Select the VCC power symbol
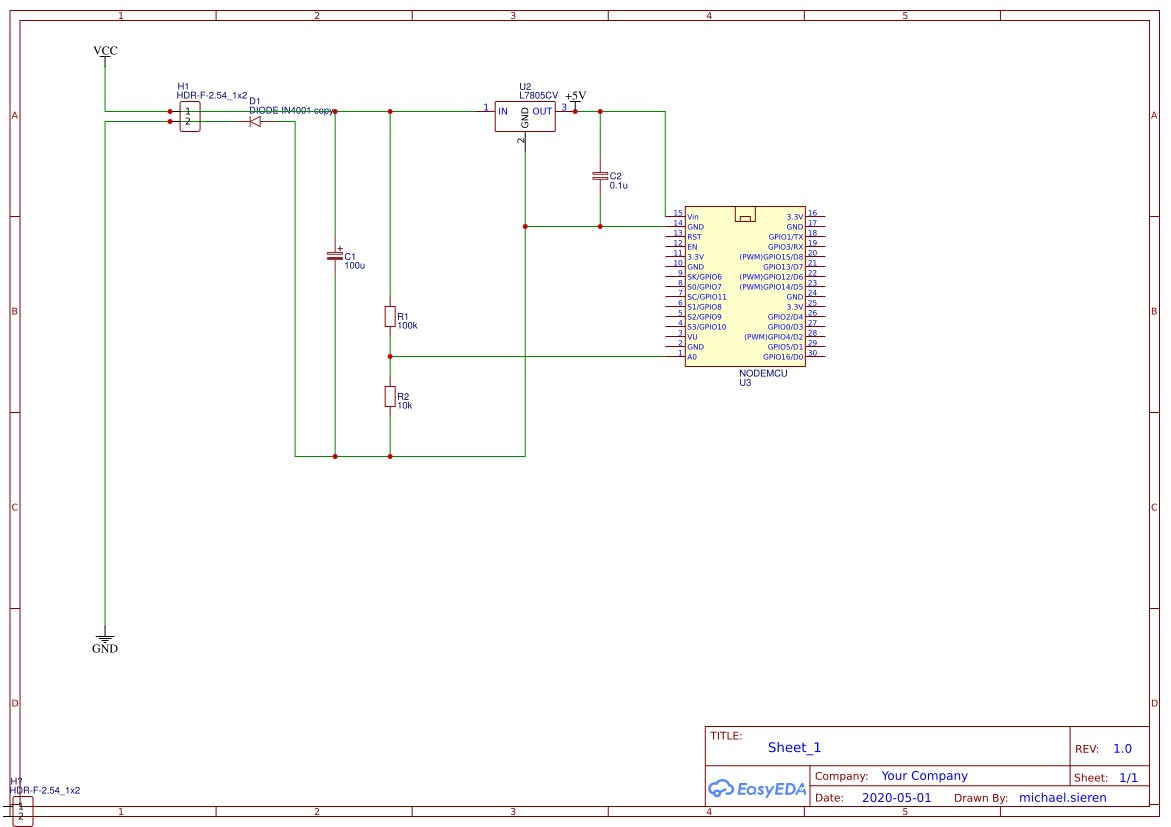The image size is (1171, 827). point(104,52)
